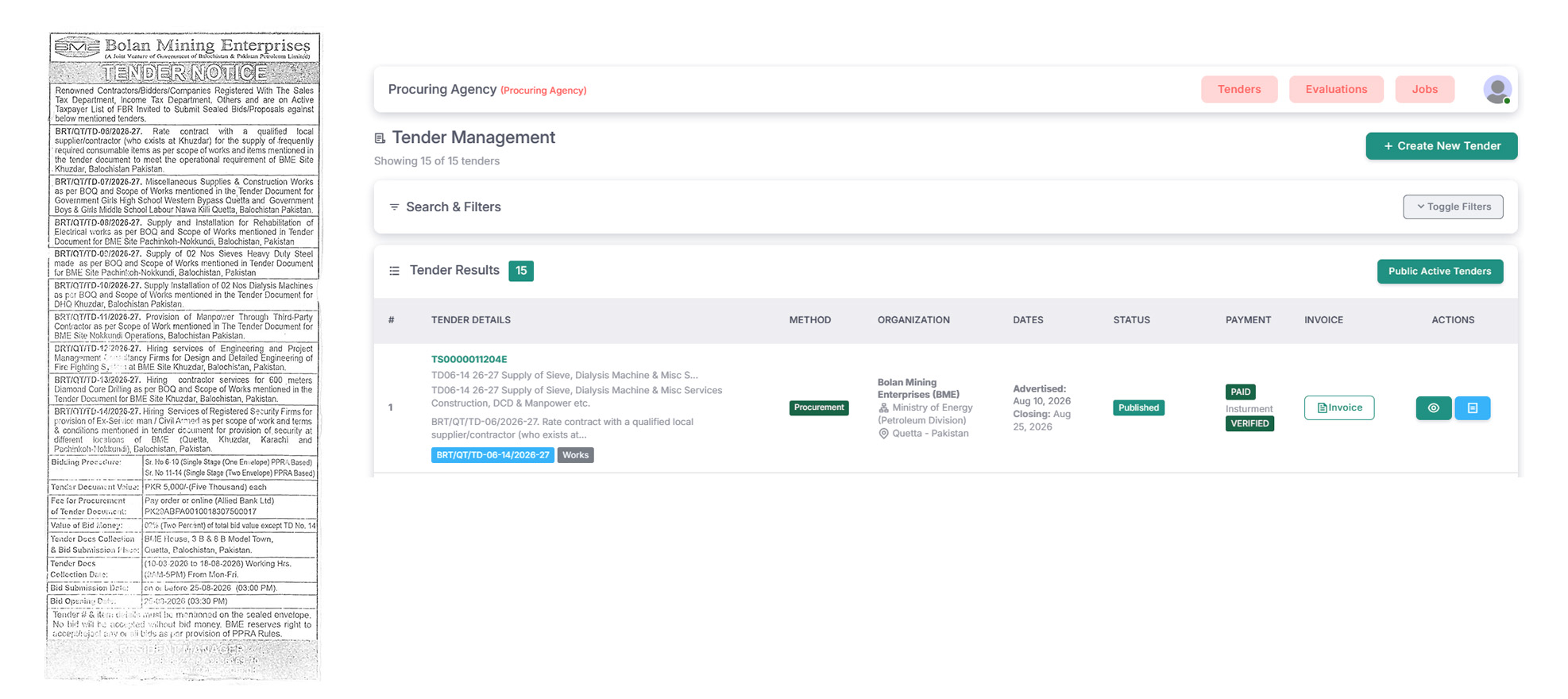1568x699 pixels.
Task: Open the user profile avatar
Action: [1497, 90]
